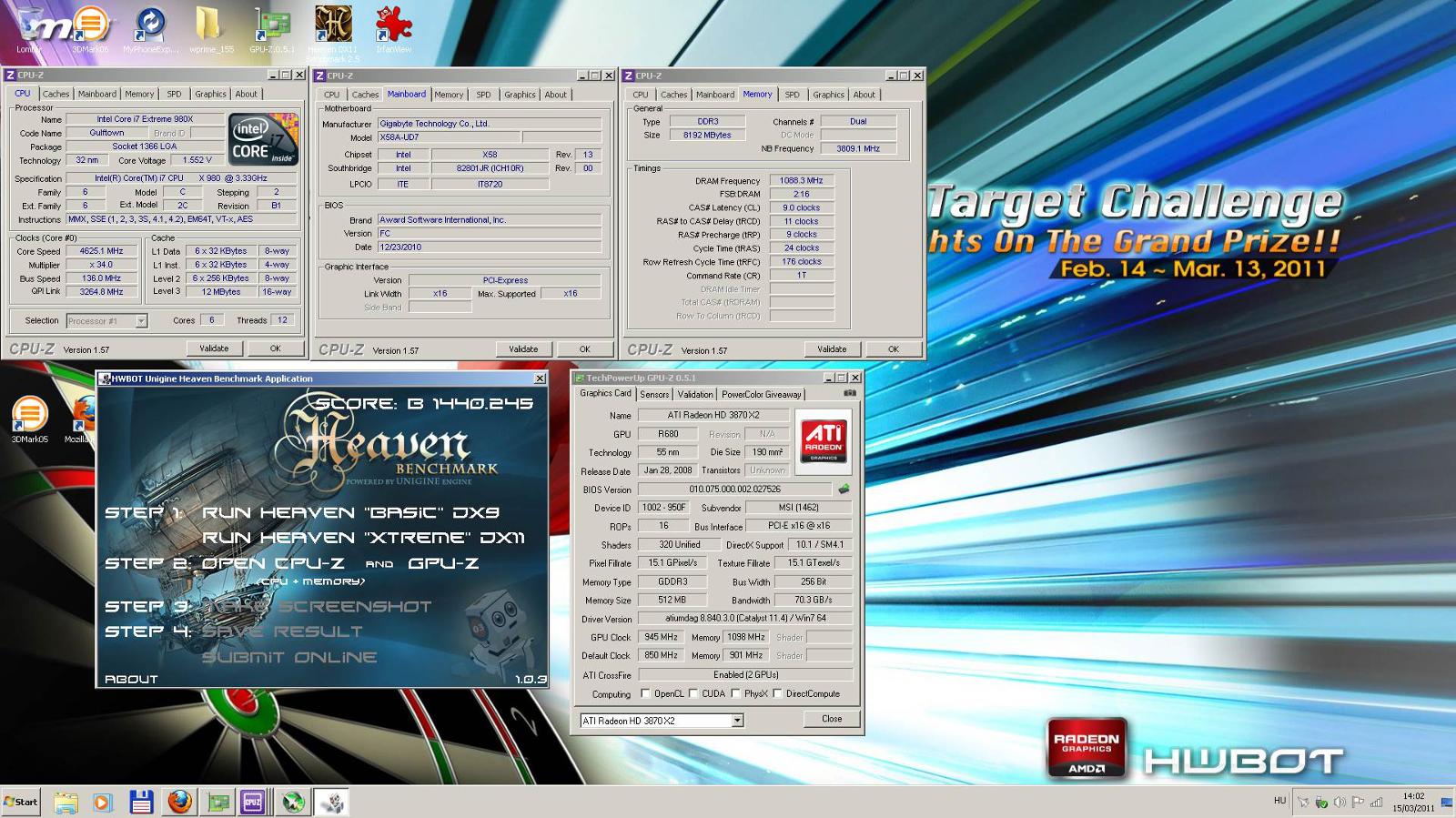
Task: Switch to Validation tab in GPU-Z
Action: point(695,394)
